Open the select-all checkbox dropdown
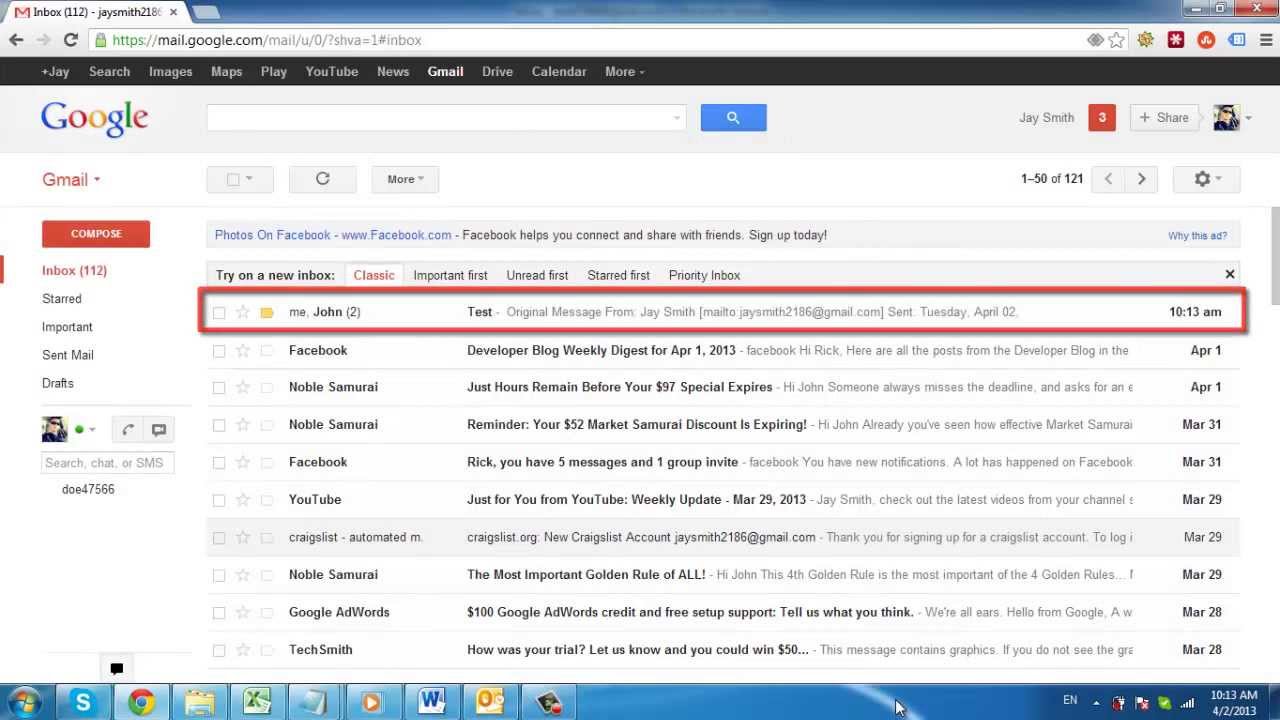Viewport: 1280px width, 720px height. pyautogui.click(x=249, y=179)
